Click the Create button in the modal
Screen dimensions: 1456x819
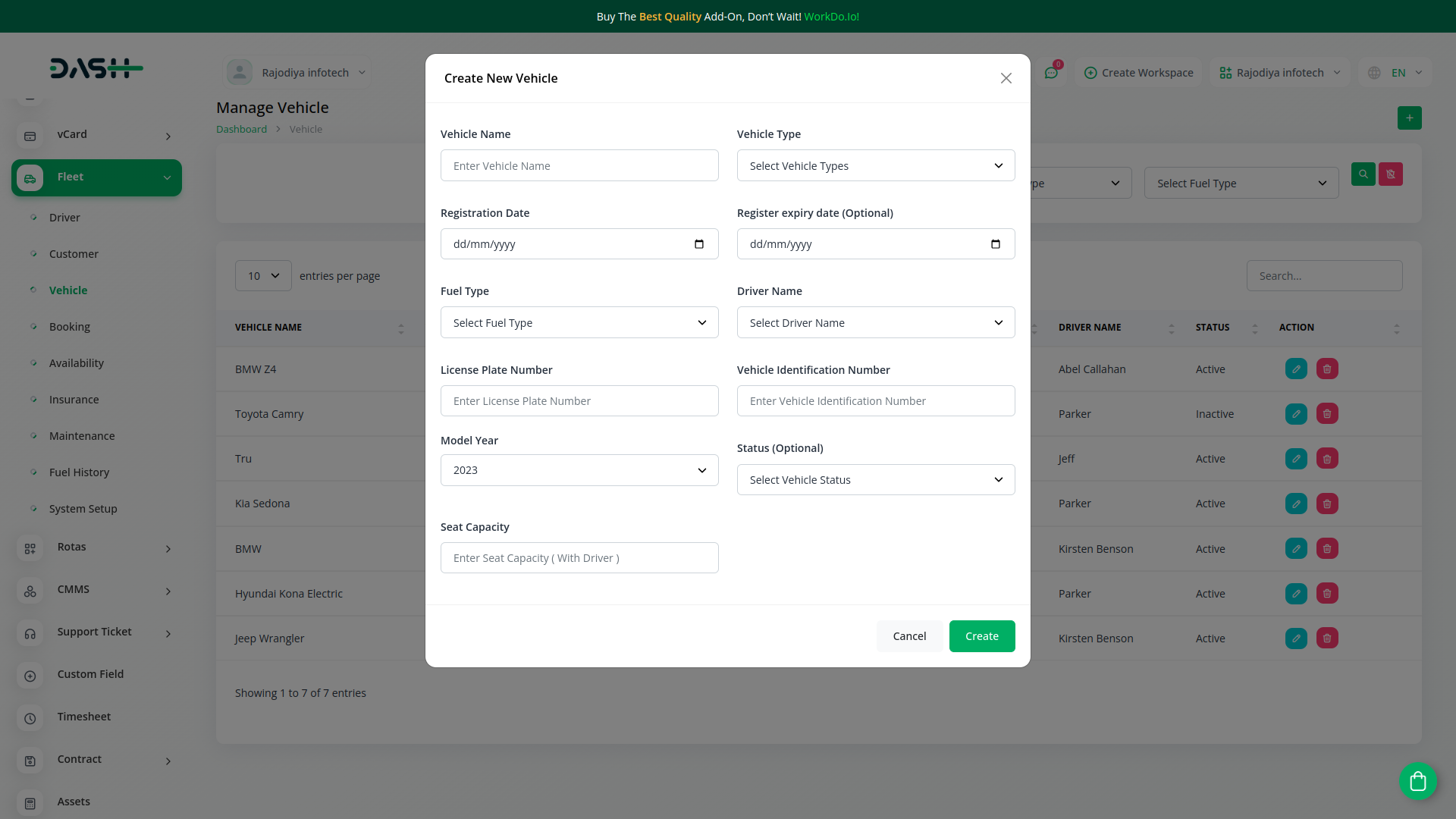981,636
